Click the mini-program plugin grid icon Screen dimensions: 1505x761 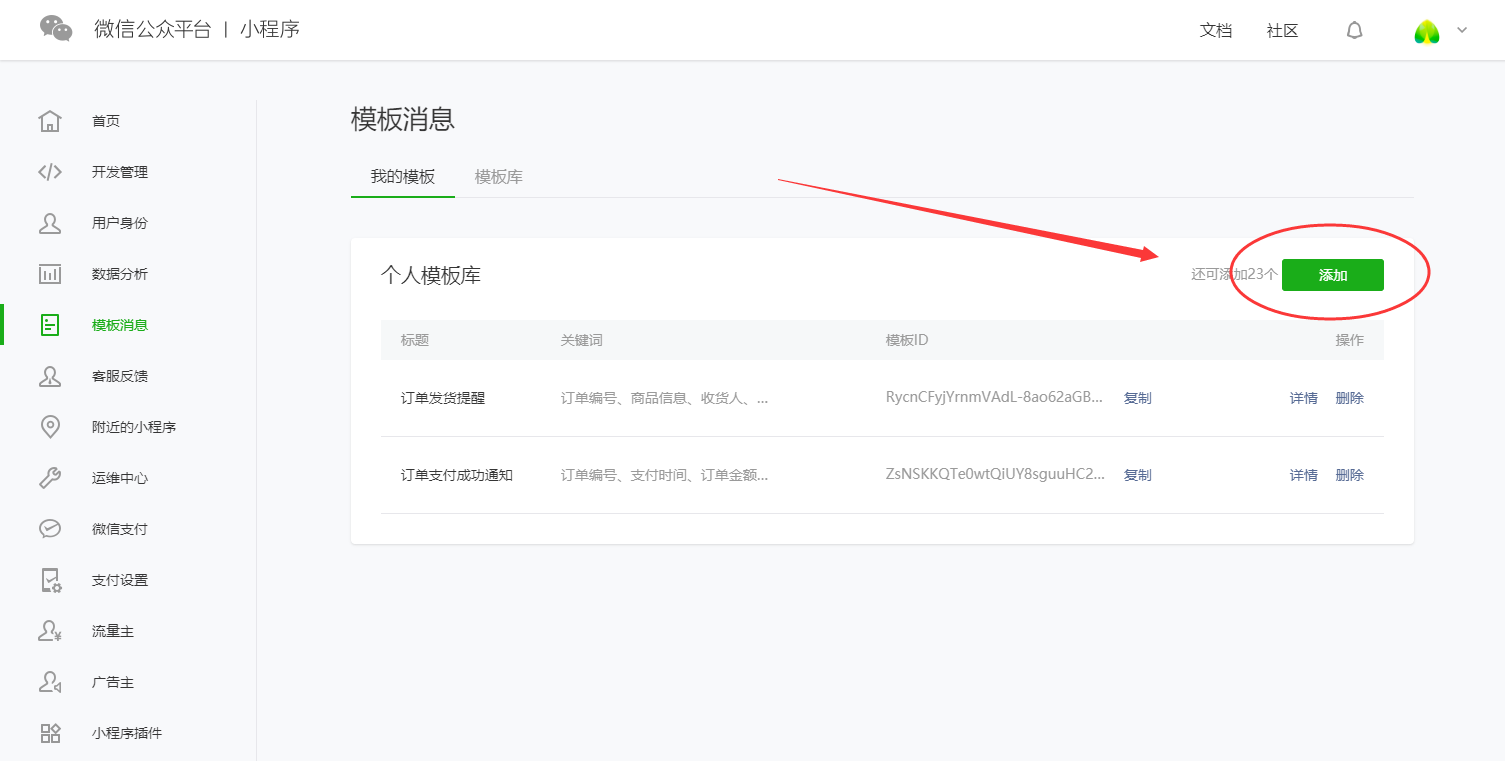tap(50, 733)
